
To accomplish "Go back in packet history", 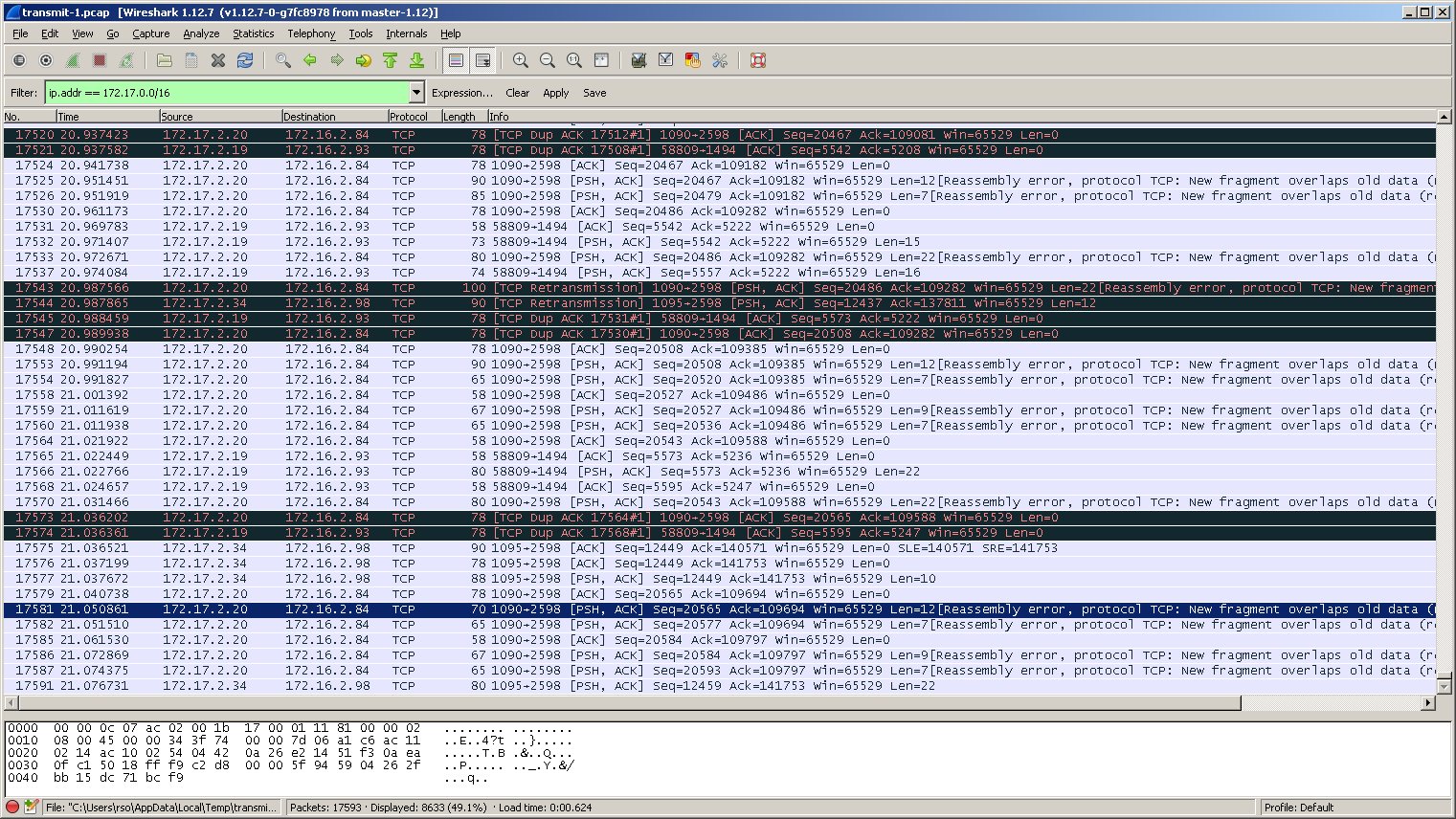I will click(x=310, y=60).
